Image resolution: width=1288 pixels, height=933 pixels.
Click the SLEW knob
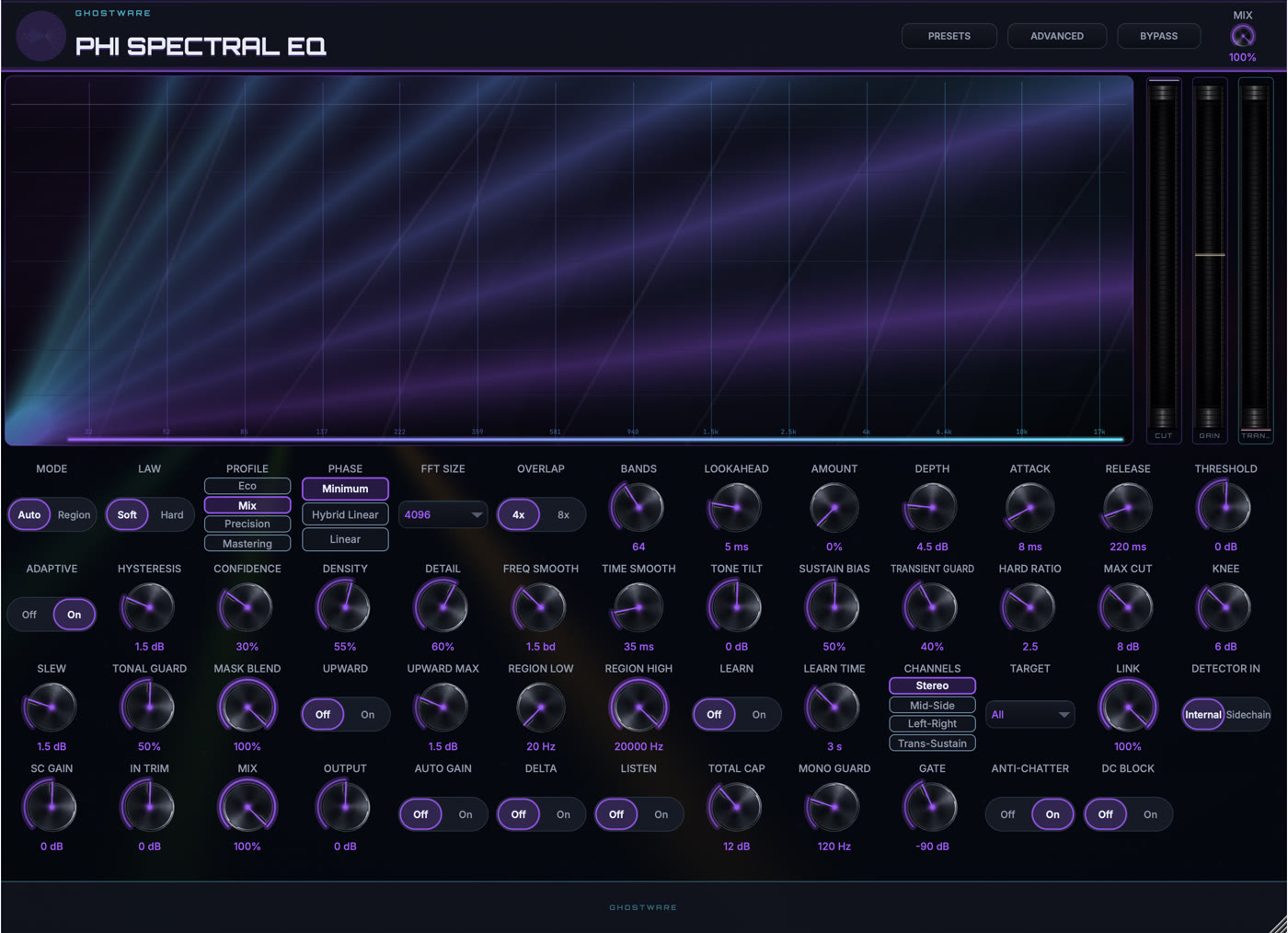(x=52, y=707)
